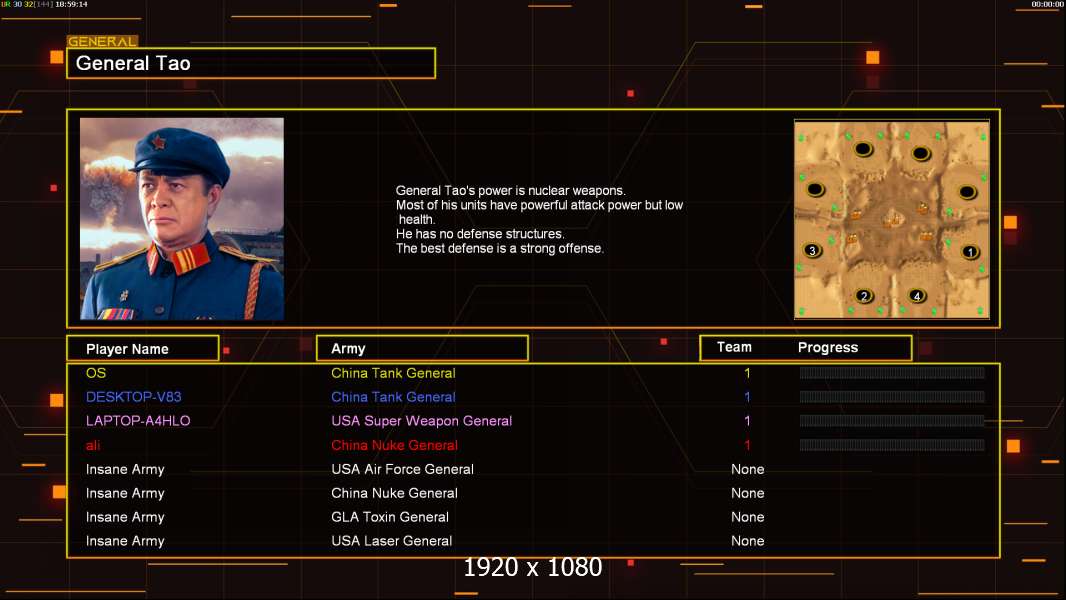Click the Team column header

click(734, 347)
